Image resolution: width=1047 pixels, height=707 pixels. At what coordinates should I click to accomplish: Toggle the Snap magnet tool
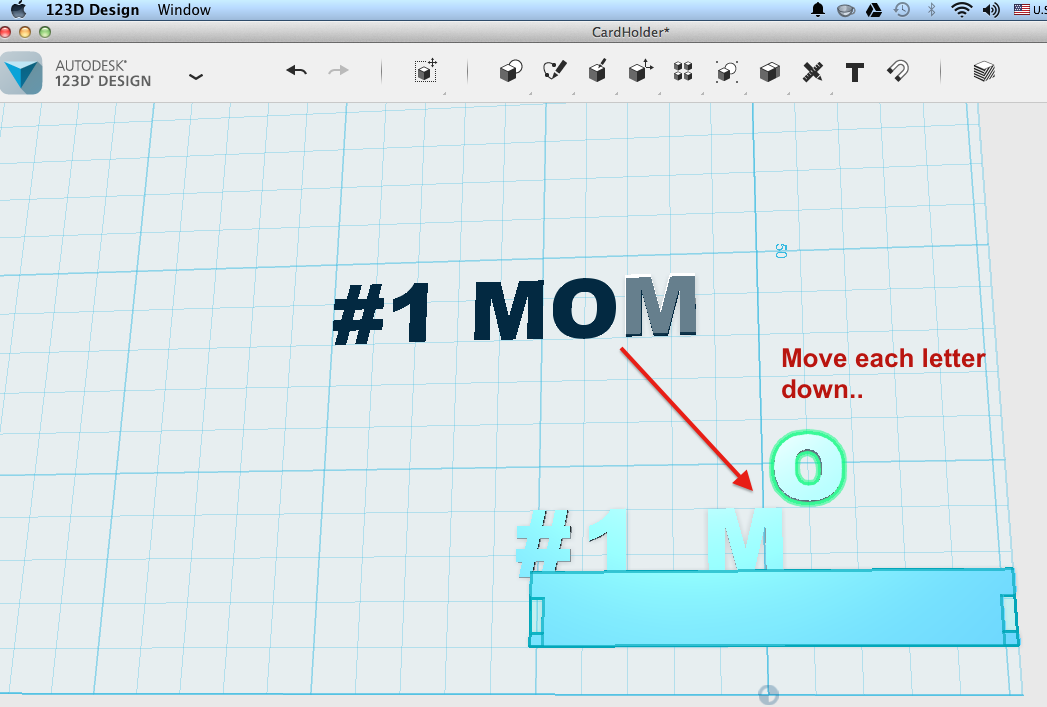pyautogui.click(x=898, y=71)
